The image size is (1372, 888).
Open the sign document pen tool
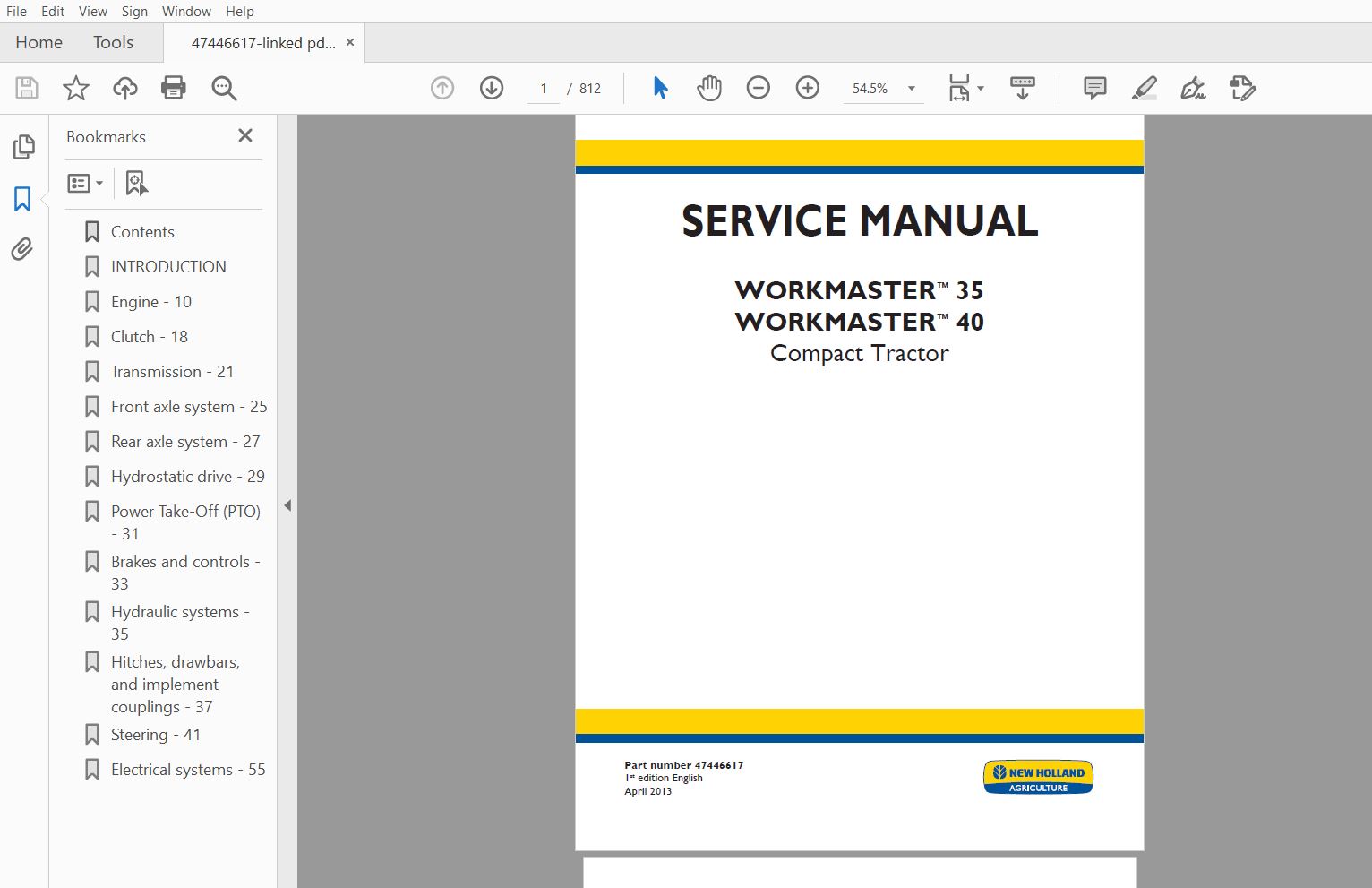click(x=1193, y=88)
